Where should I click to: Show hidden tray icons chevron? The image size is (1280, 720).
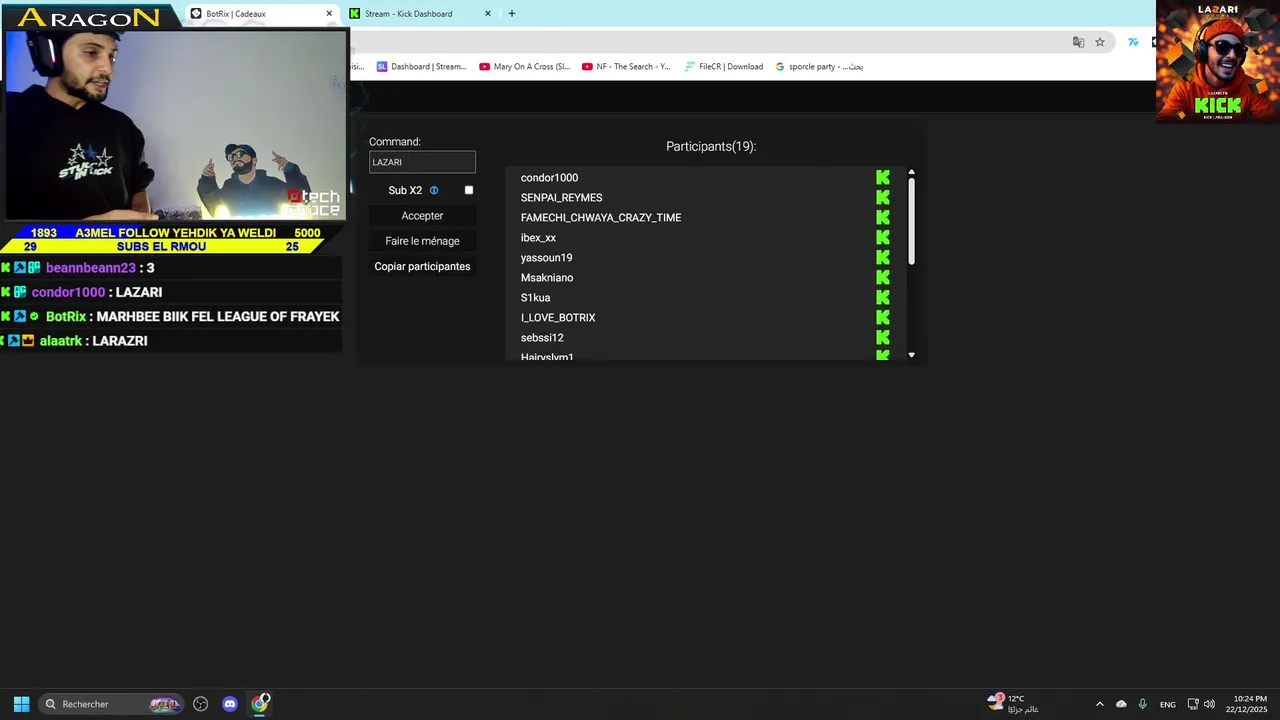[1100, 704]
